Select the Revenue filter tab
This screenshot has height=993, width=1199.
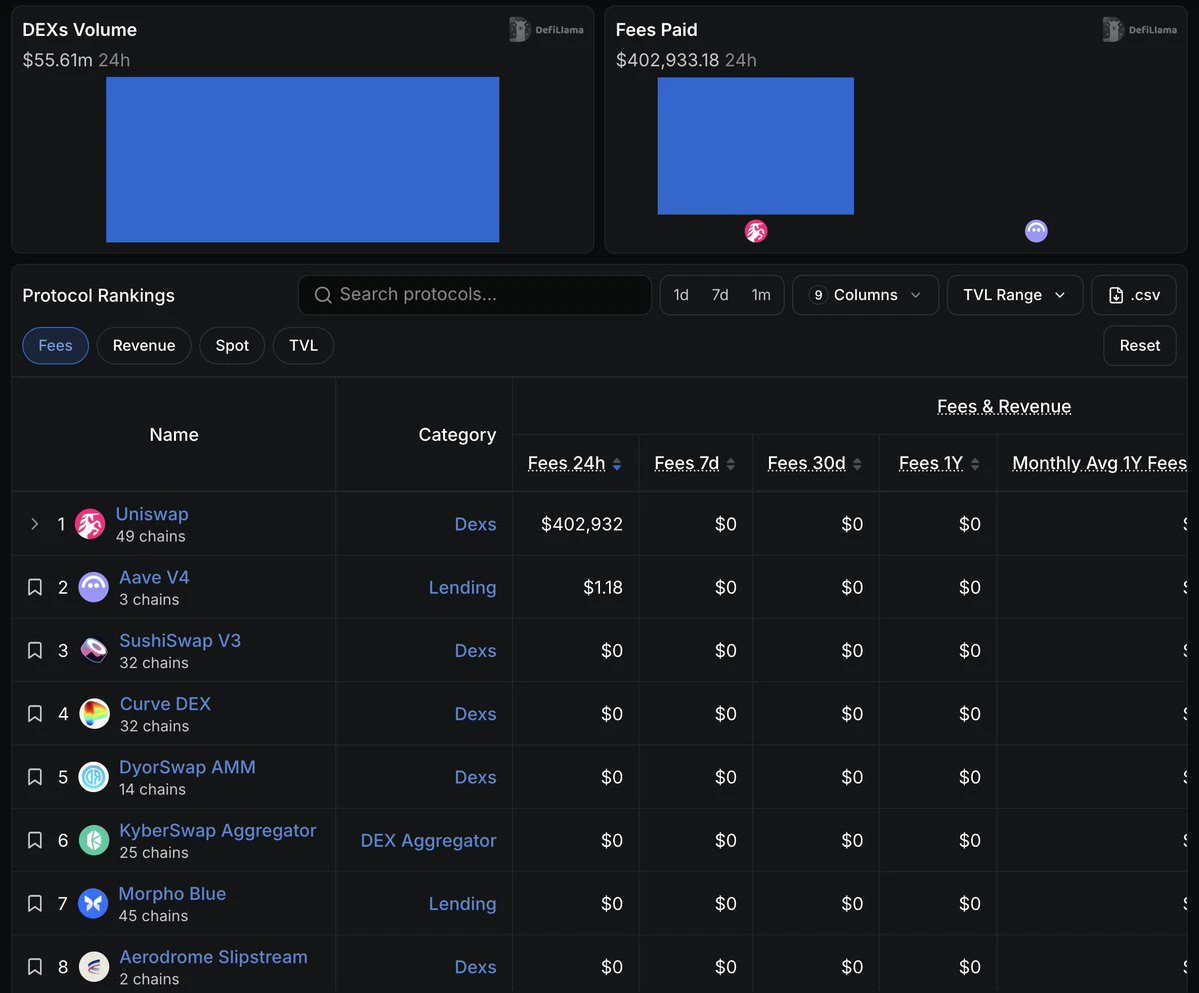[144, 346]
